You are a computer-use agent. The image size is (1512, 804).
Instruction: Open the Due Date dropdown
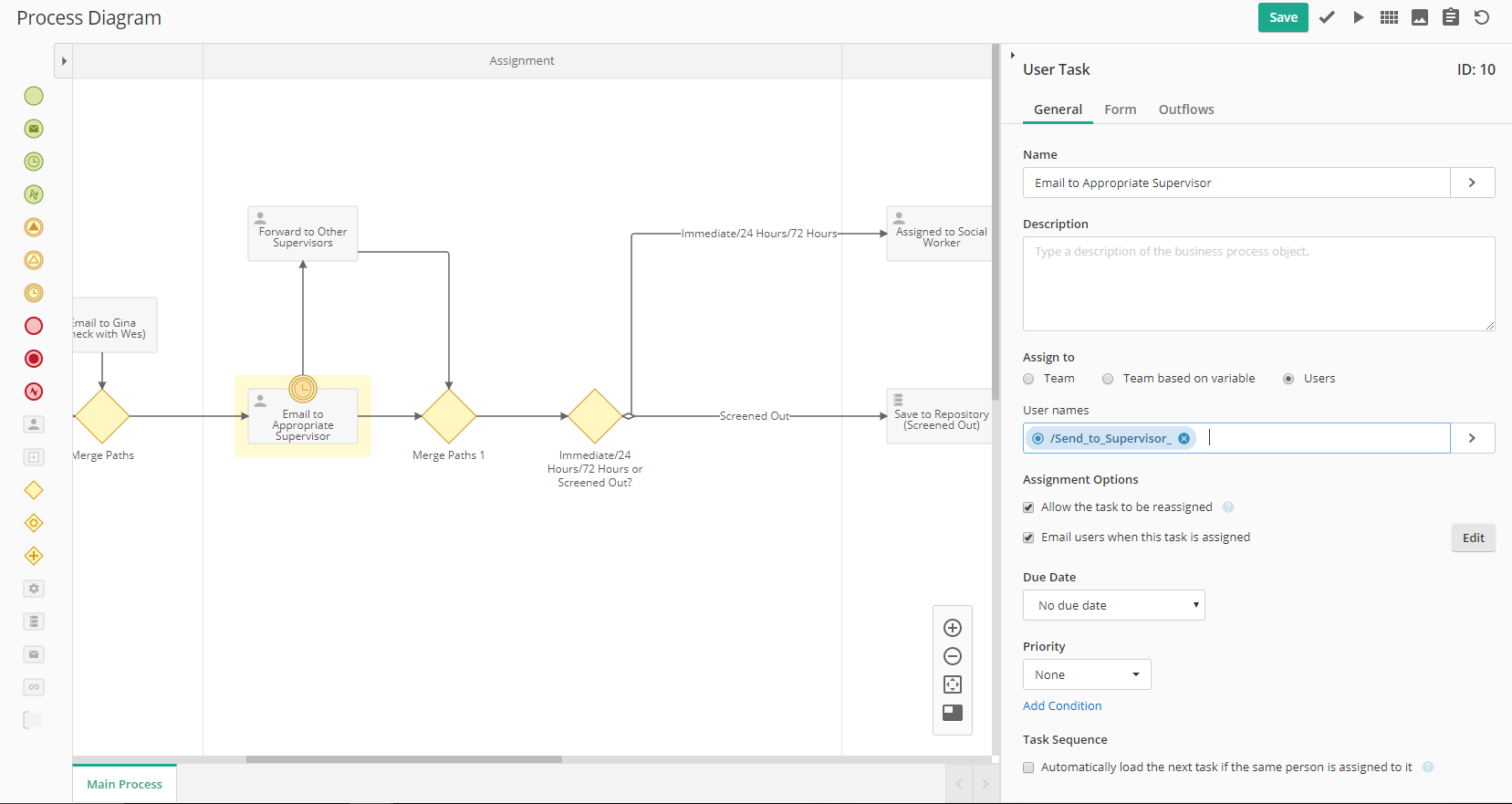point(1113,605)
